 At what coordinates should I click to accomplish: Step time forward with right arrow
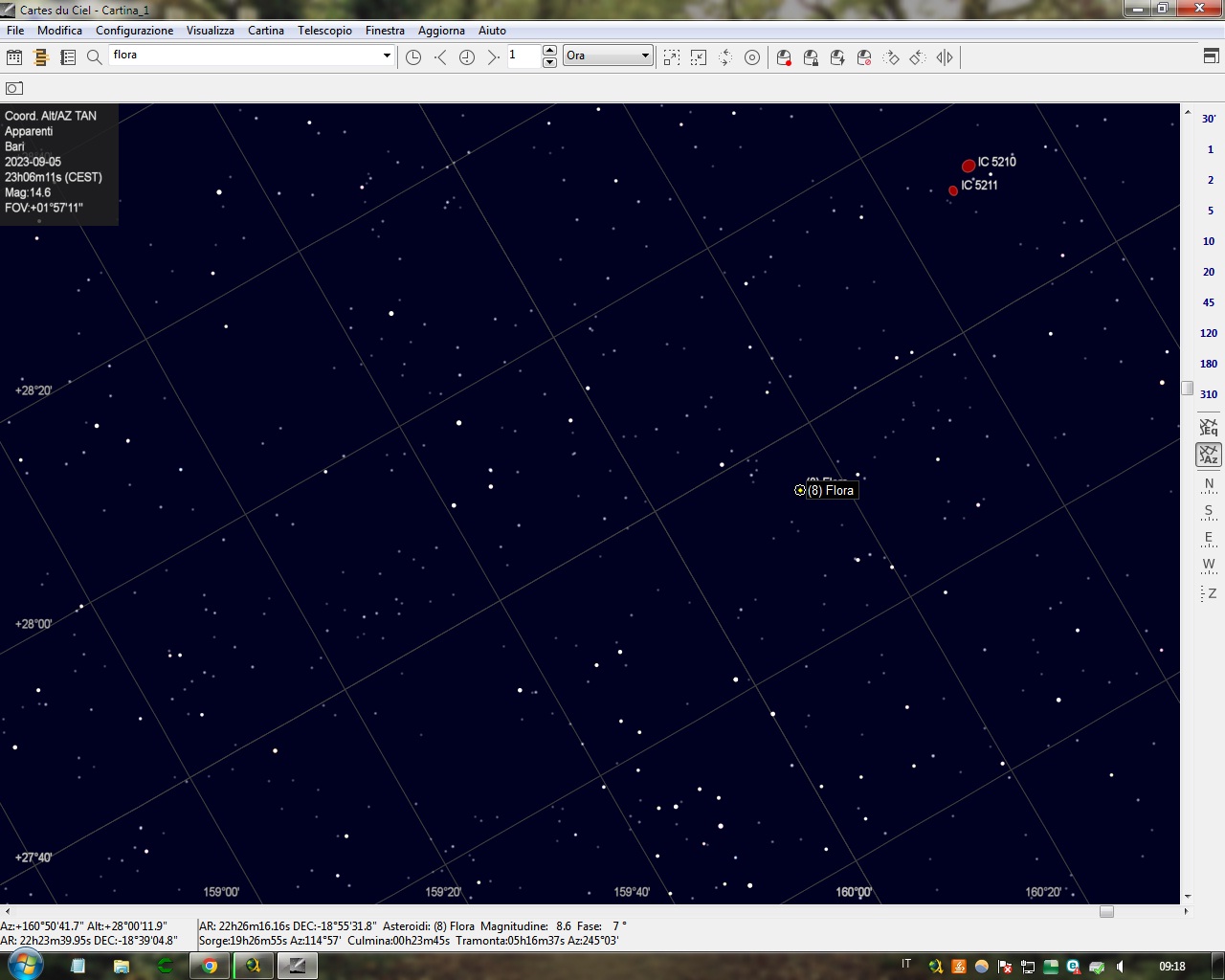[x=493, y=57]
